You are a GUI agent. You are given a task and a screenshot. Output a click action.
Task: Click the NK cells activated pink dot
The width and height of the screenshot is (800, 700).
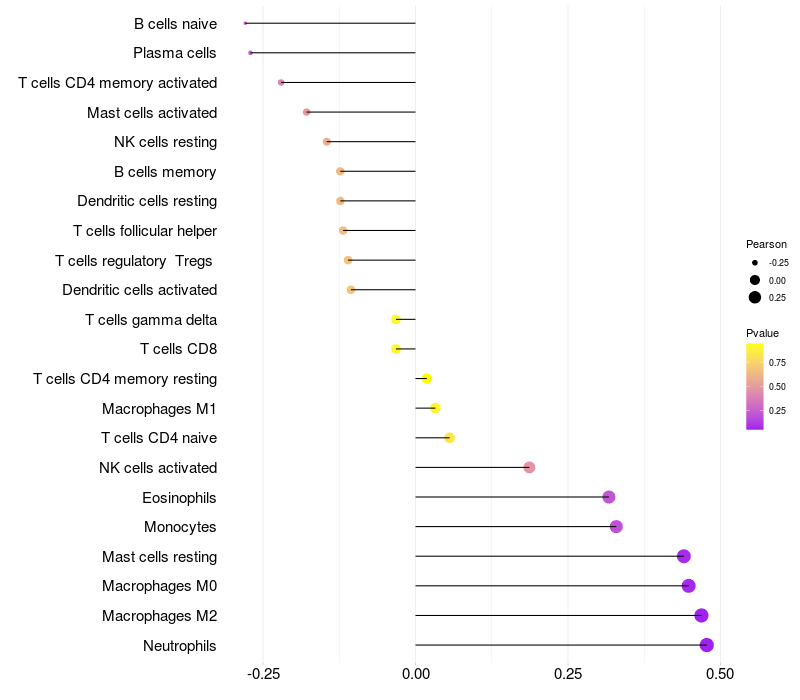[x=529, y=467]
